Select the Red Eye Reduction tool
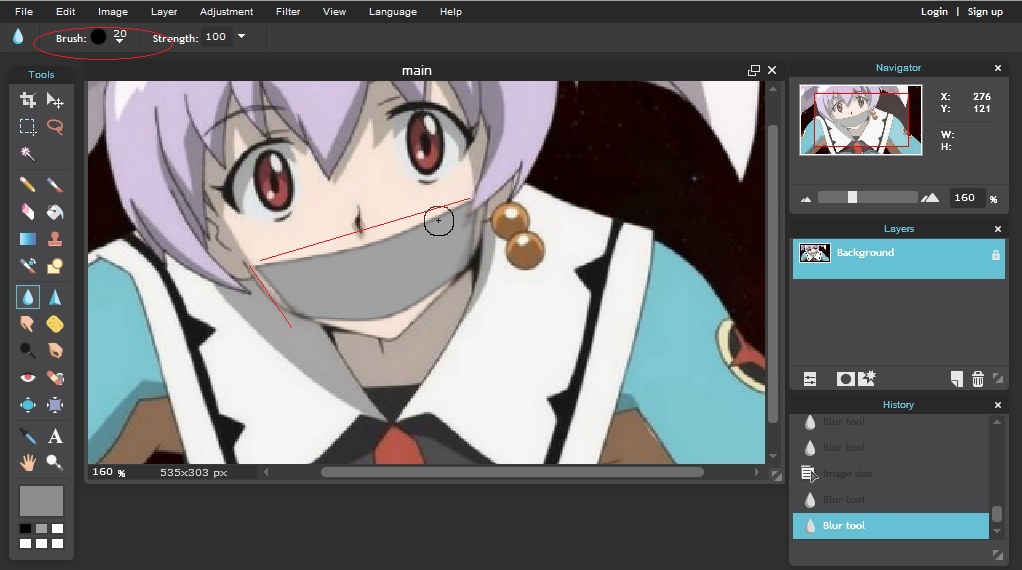 [x=27, y=378]
